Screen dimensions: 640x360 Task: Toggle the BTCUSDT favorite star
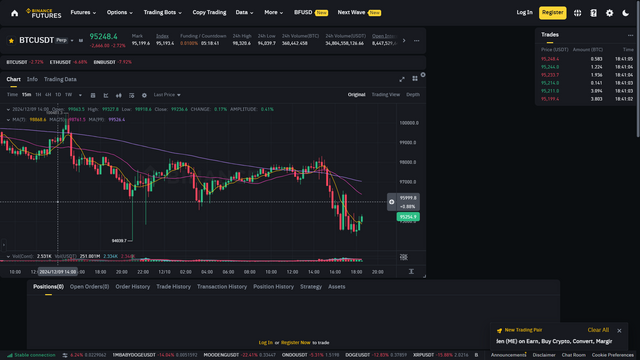coord(11,40)
